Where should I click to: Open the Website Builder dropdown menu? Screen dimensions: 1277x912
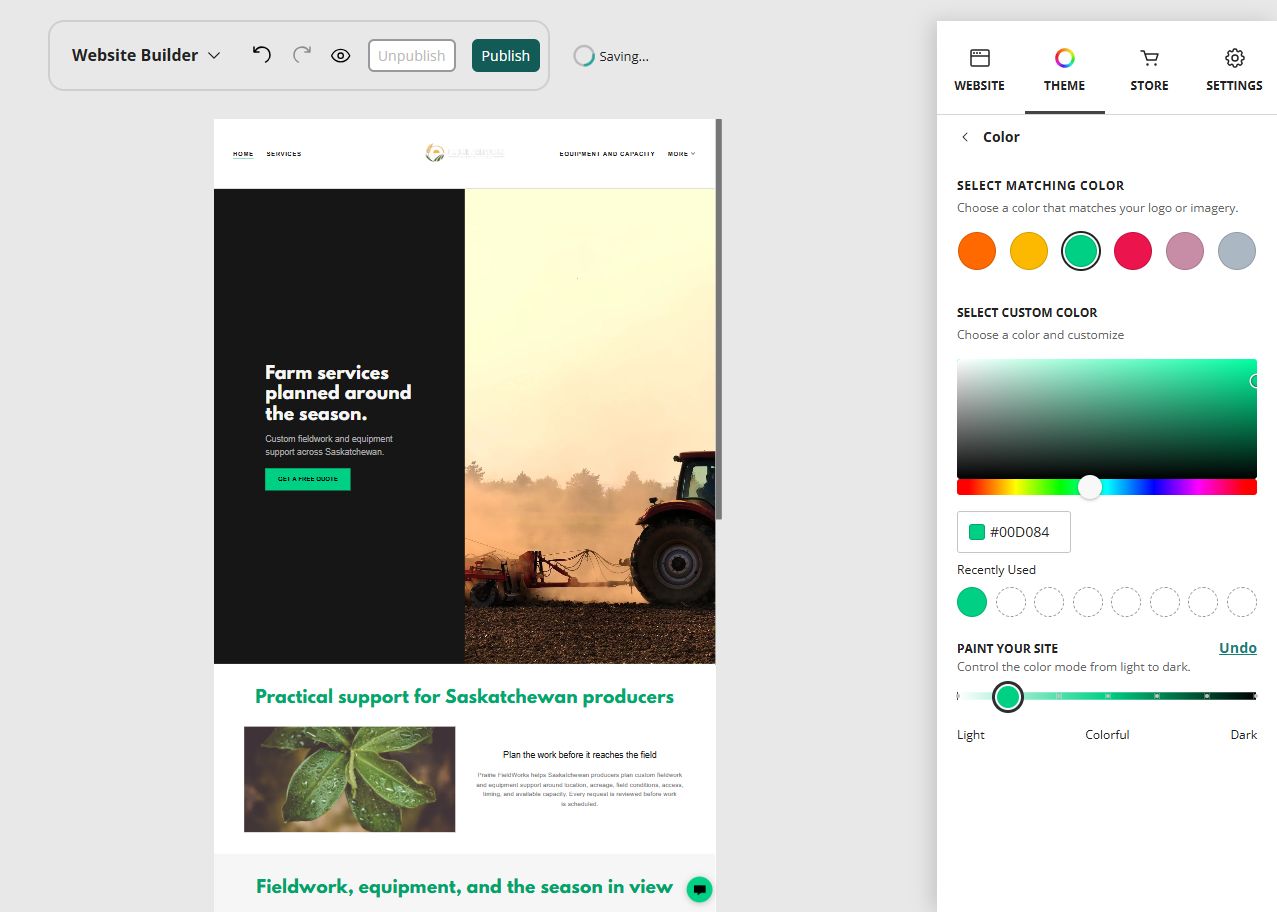(x=146, y=55)
